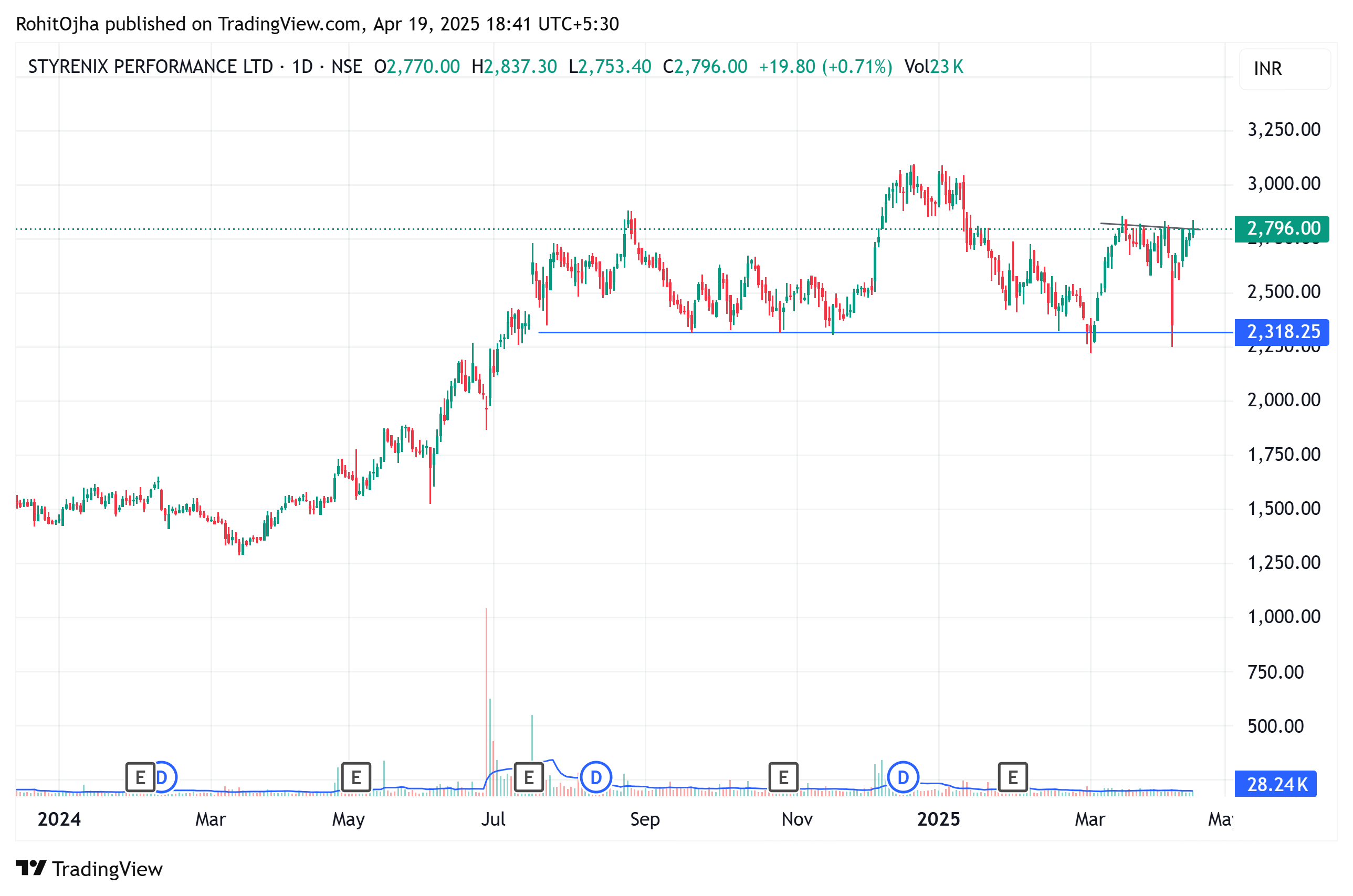The height and width of the screenshot is (896, 1353).
Task: Click the high value H2,837.30
Action: tap(514, 67)
